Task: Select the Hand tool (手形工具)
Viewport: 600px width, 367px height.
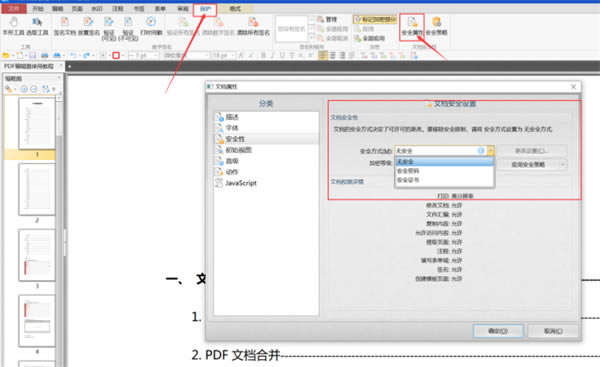Action: (x=13, y=26)
